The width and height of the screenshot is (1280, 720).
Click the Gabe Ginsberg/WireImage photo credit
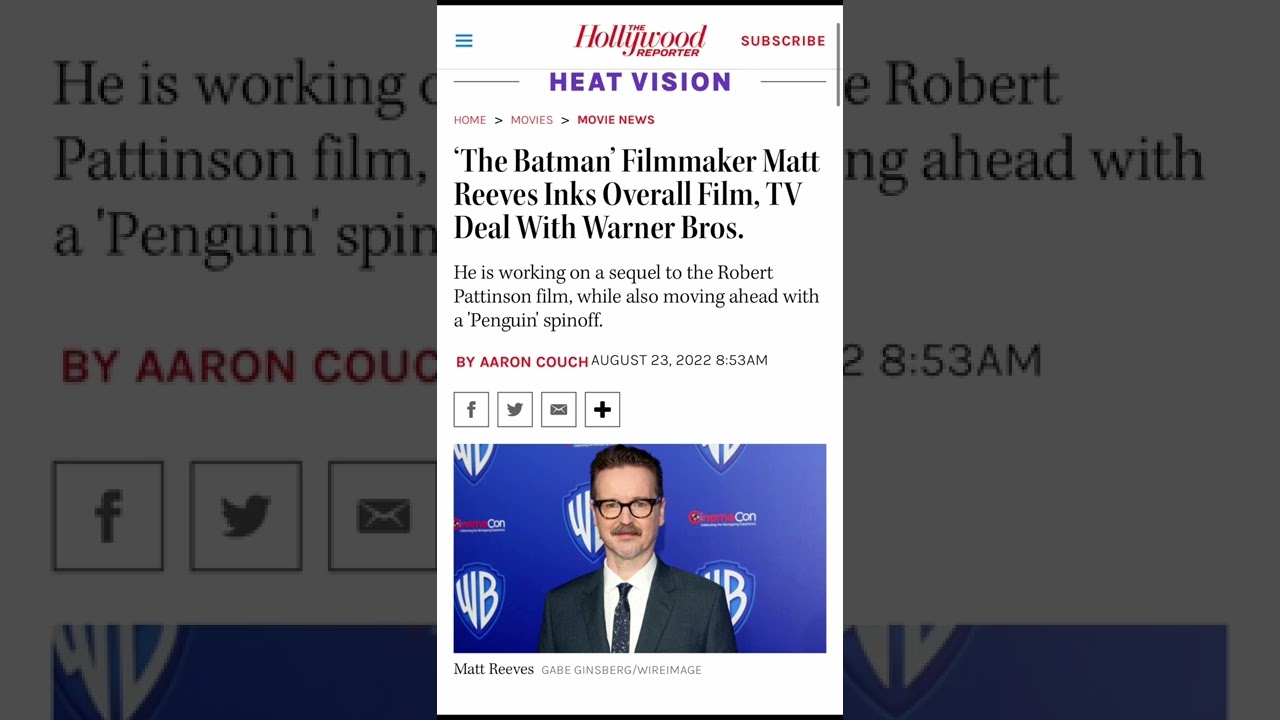coord(621,670)
